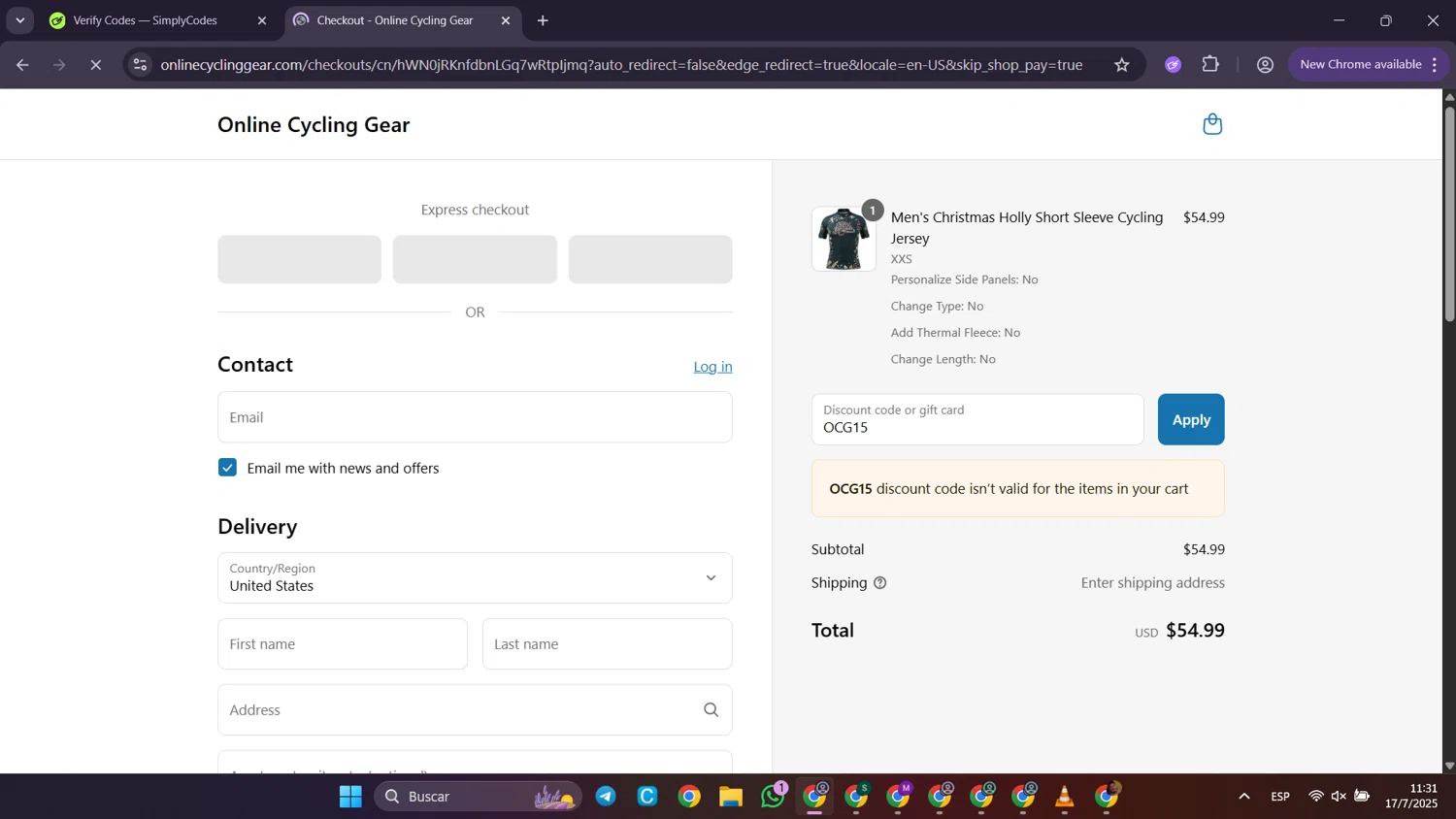Open the Chrome extensions puzzle icon
The image size is (1456, 819).
tap(1210, 65)
